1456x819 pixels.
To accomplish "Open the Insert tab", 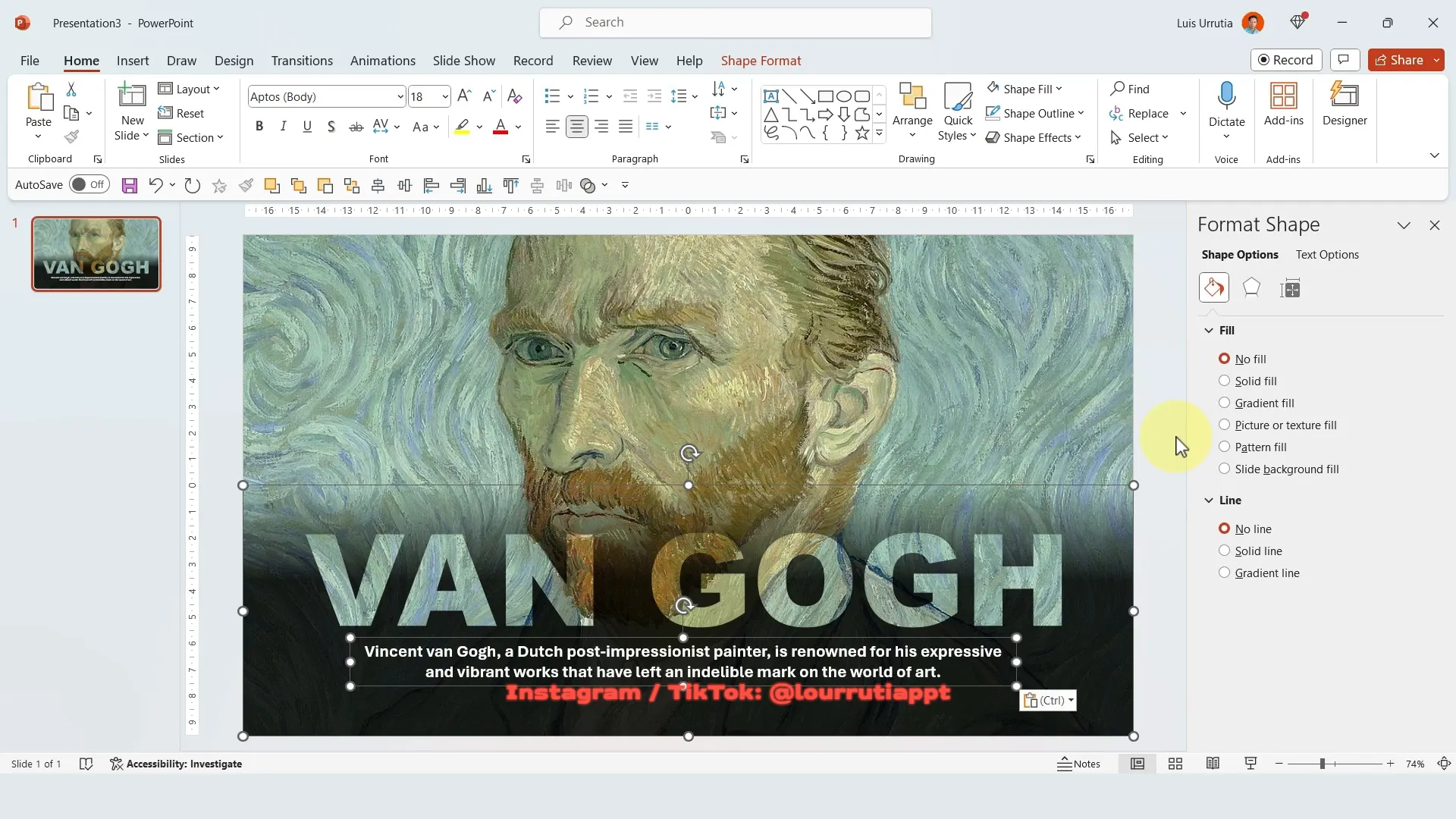I will [133, 61].
